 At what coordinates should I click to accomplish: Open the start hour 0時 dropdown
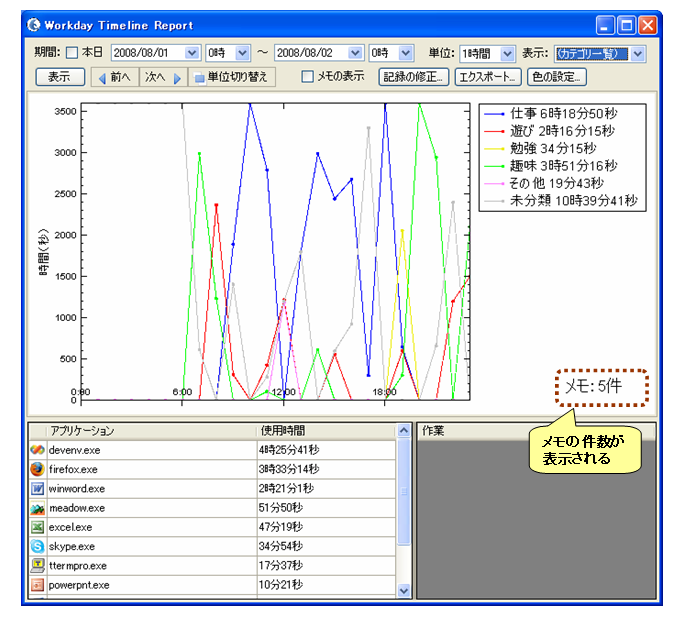point(242,53)
